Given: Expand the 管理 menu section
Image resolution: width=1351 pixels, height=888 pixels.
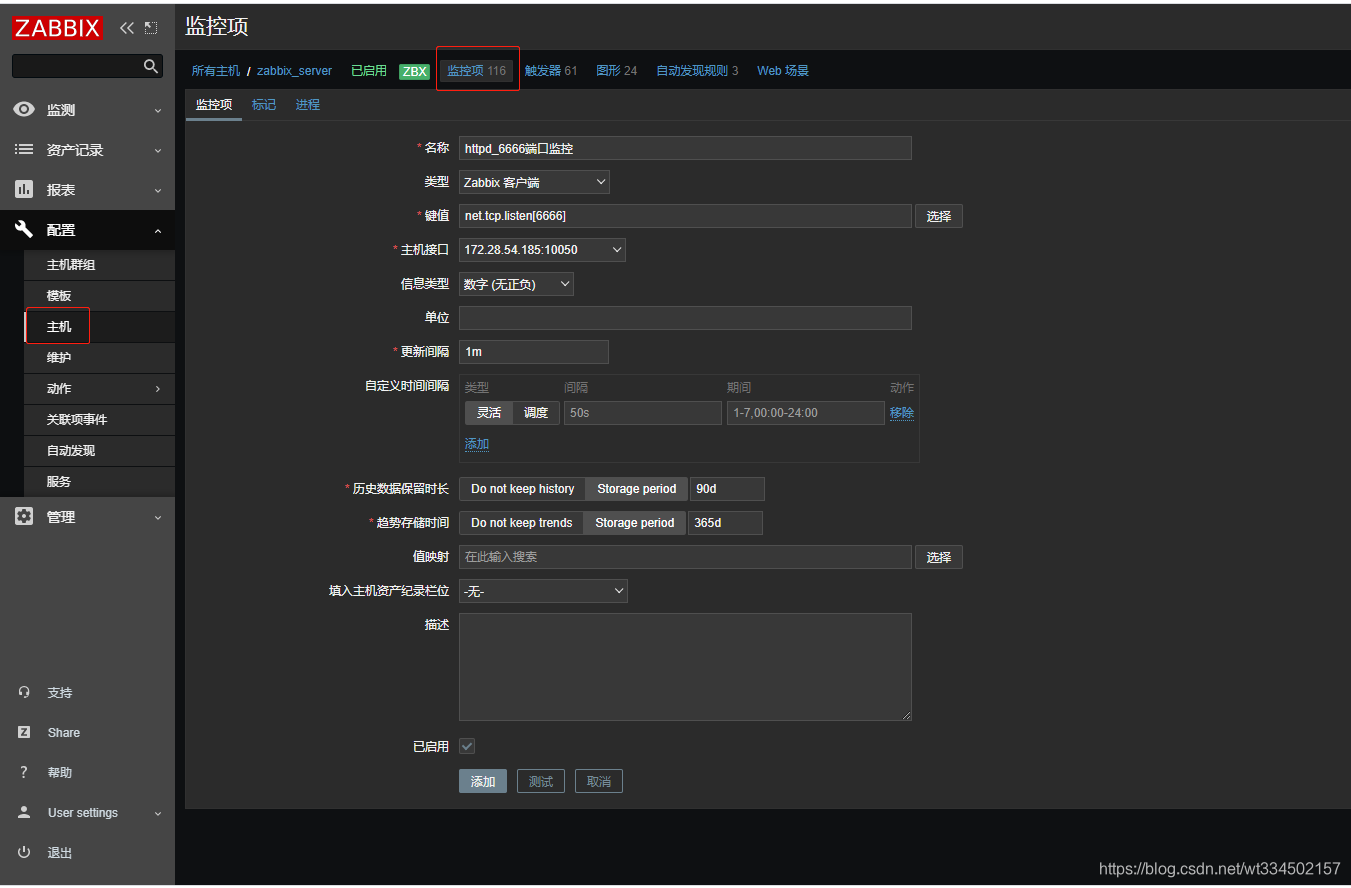Looking at the screenshot, I should 158,518.
